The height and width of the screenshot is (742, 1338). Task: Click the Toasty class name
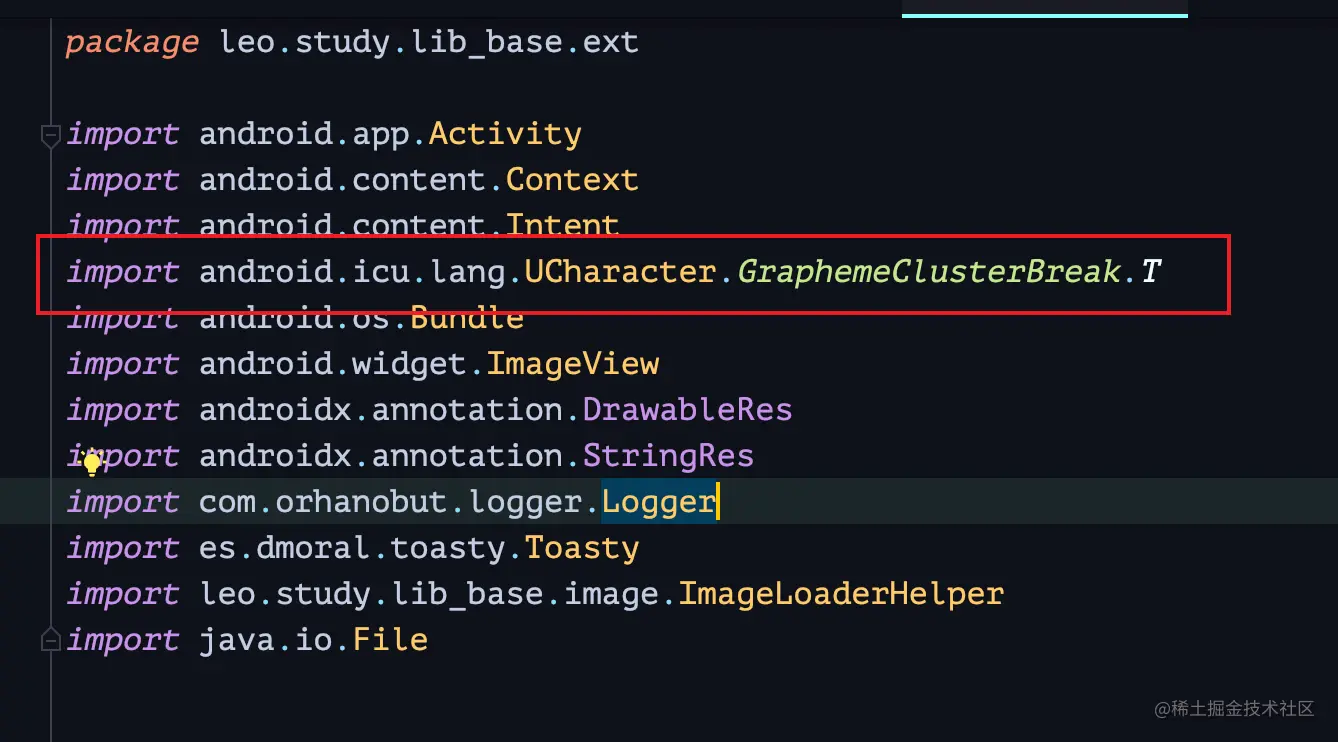581,548
